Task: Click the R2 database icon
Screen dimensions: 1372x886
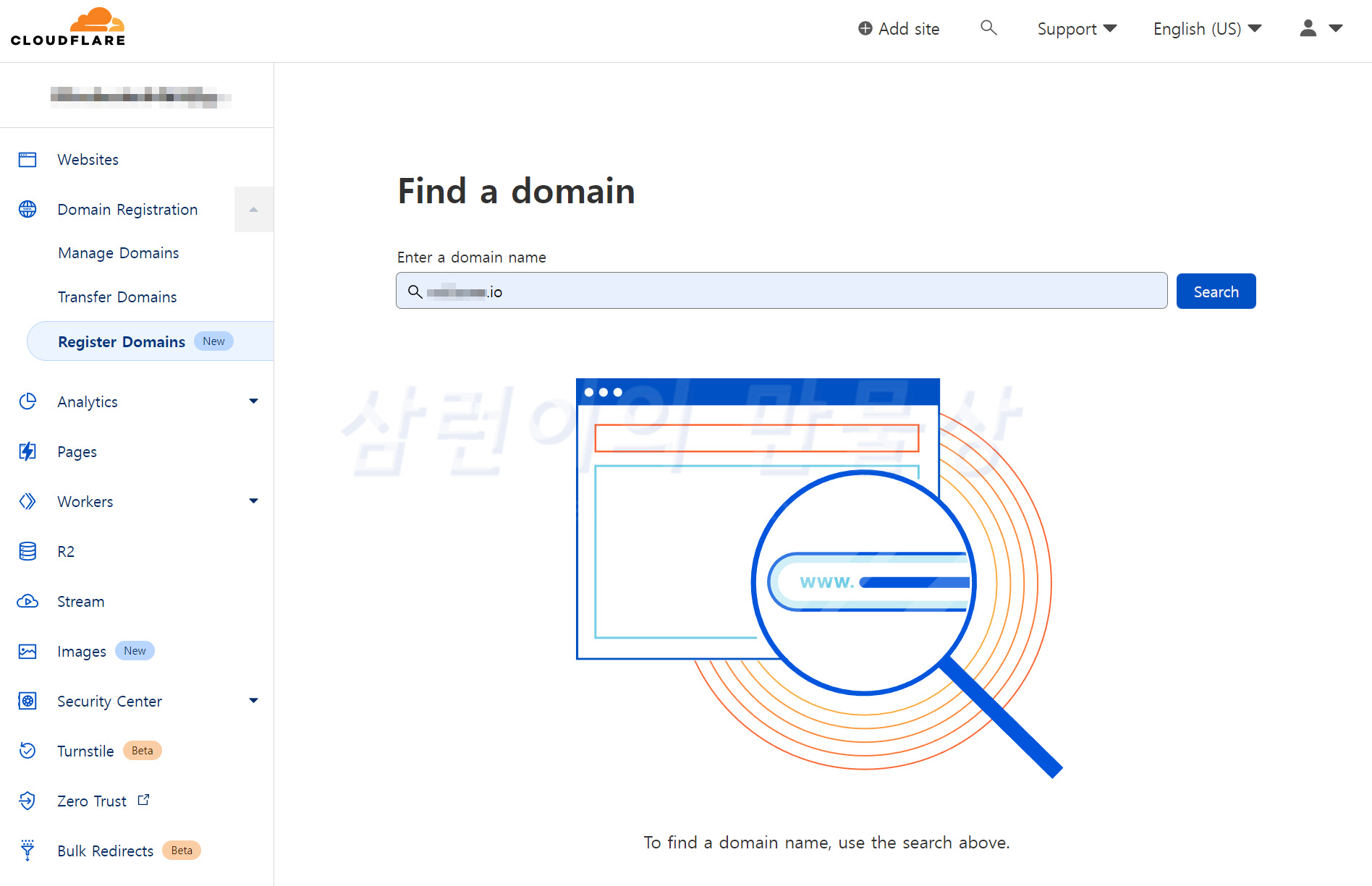Action: point(27,551)
